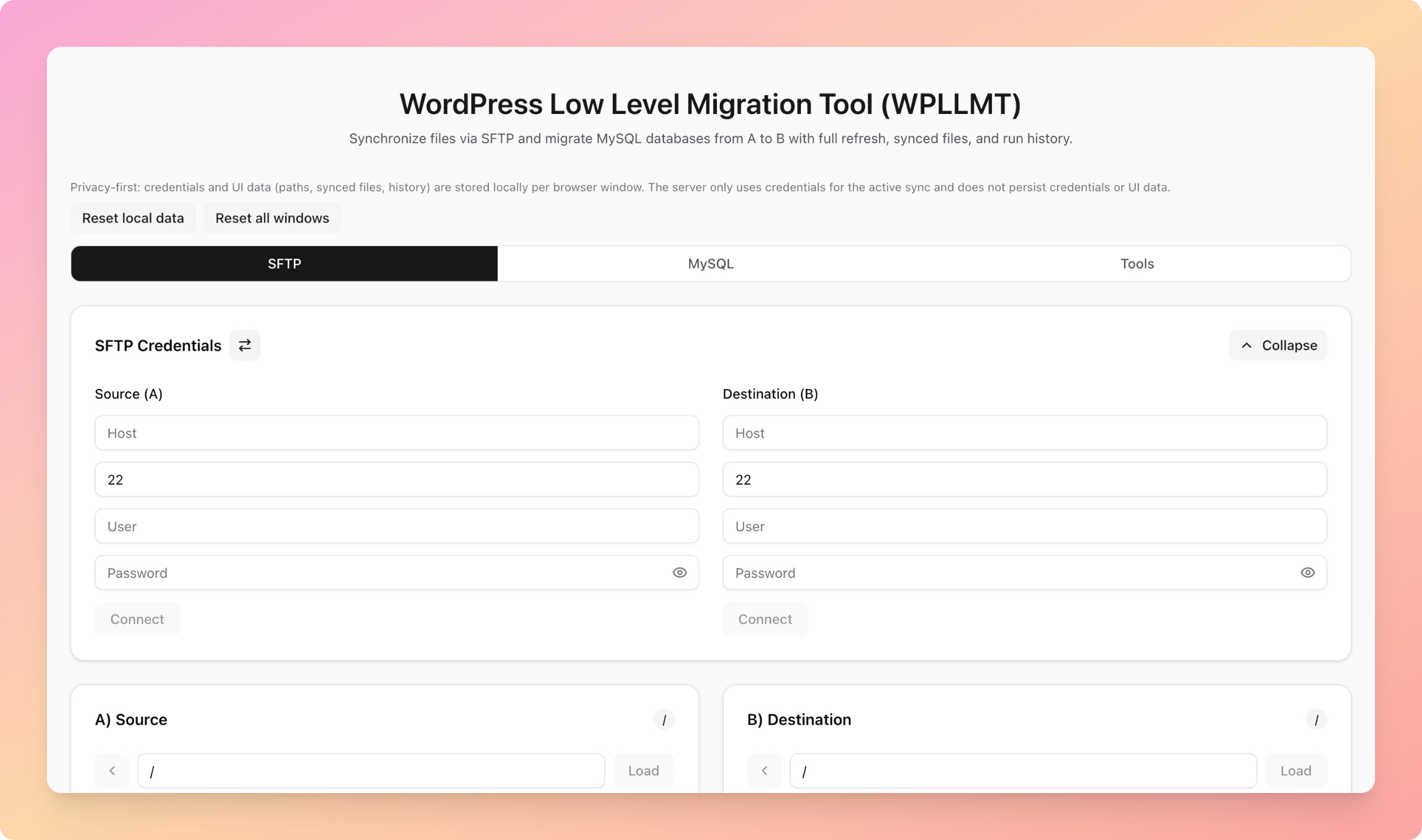Load the B) Destination directory
This screenshot has width=1422, height=840.
coord(1296,771)
